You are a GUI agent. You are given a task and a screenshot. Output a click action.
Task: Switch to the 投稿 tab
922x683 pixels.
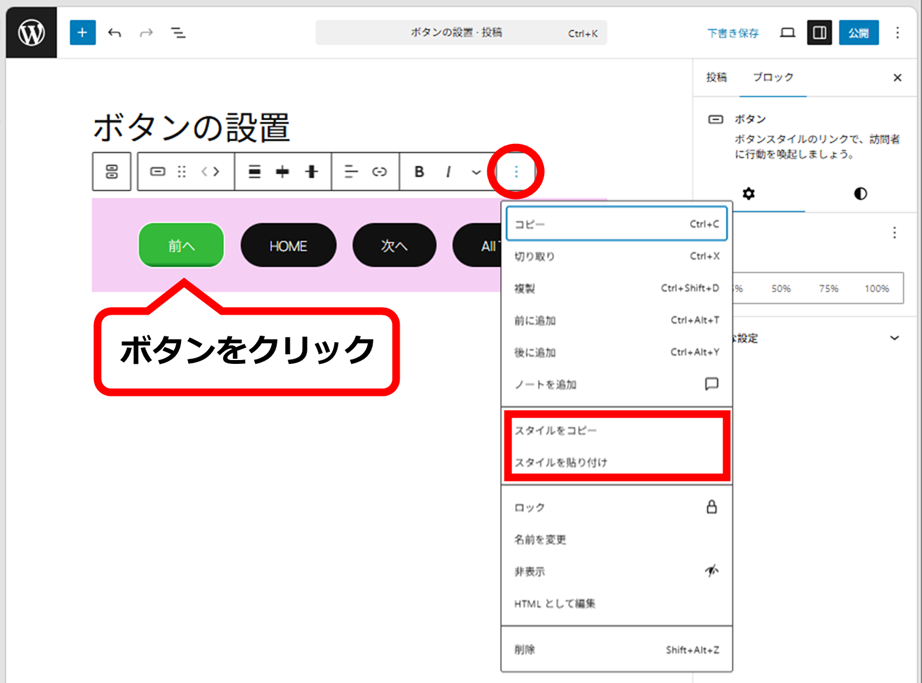pos(717,77)
